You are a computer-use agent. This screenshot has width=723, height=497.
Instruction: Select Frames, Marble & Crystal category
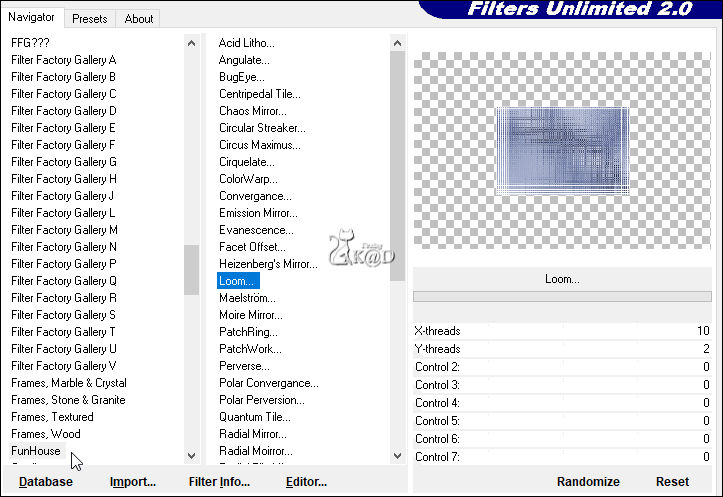pos(69,383)
